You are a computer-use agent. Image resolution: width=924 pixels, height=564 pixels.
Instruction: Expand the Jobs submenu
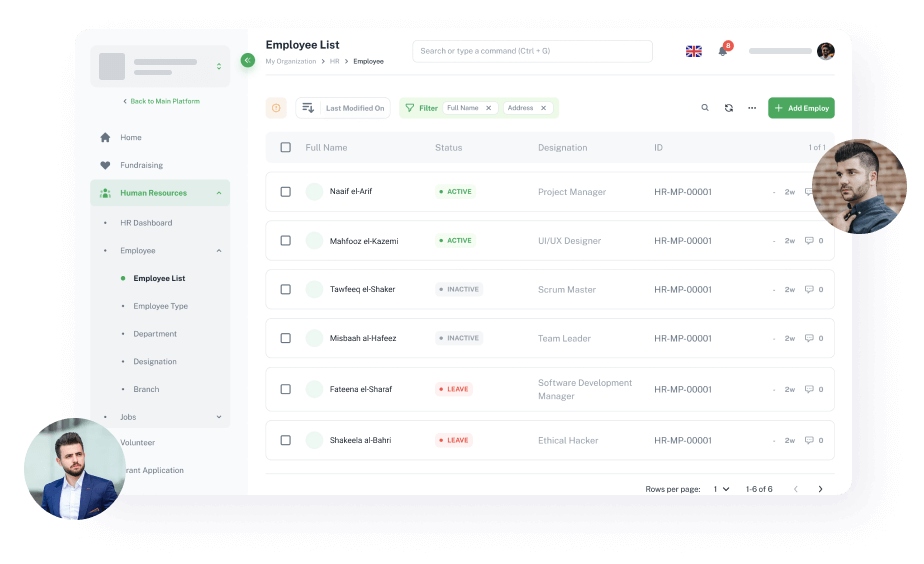tap(219, 417)
